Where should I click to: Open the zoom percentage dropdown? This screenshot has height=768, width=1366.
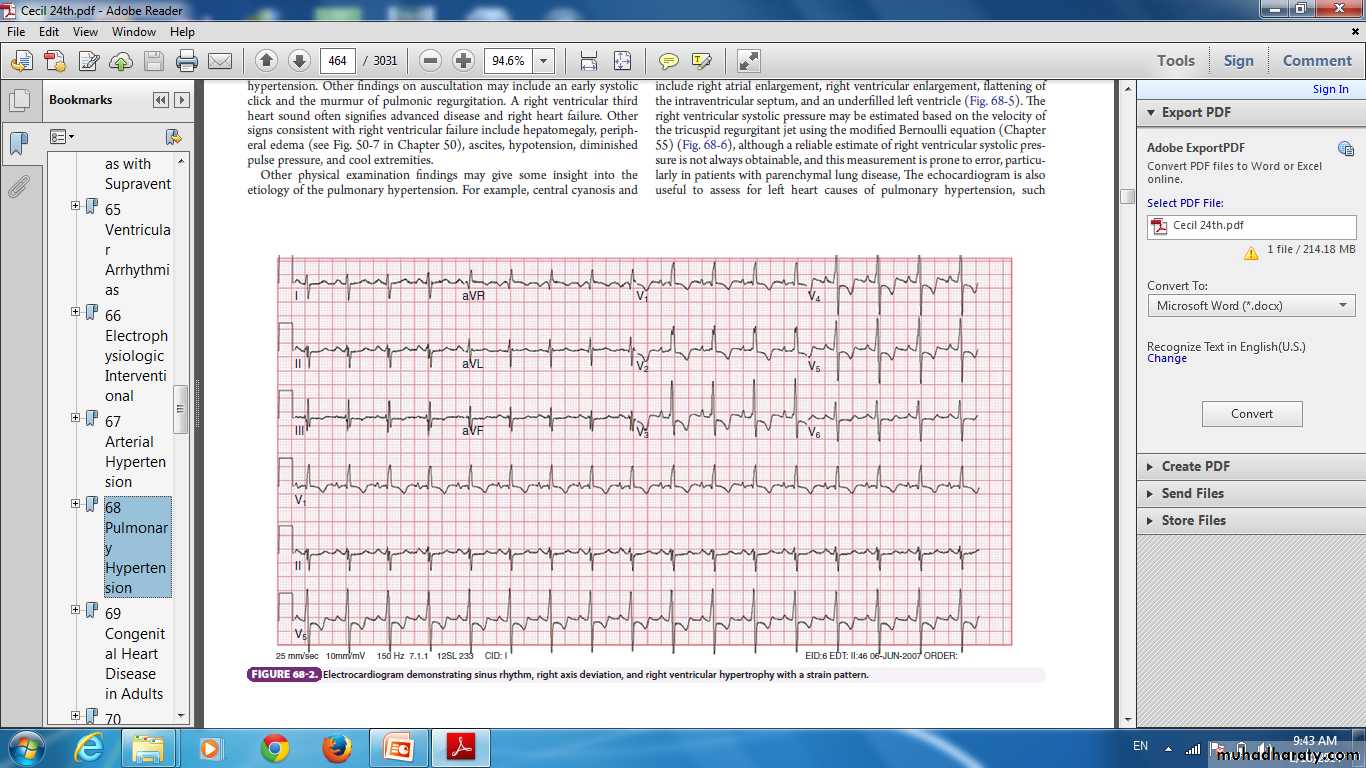click(x=544, y=61)
